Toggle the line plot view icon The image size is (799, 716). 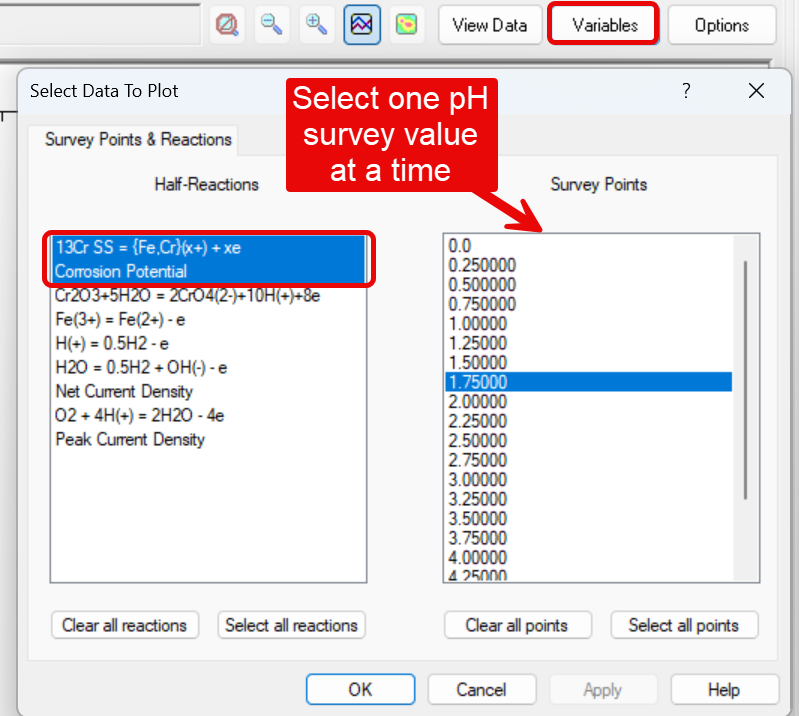pos(362,24)
